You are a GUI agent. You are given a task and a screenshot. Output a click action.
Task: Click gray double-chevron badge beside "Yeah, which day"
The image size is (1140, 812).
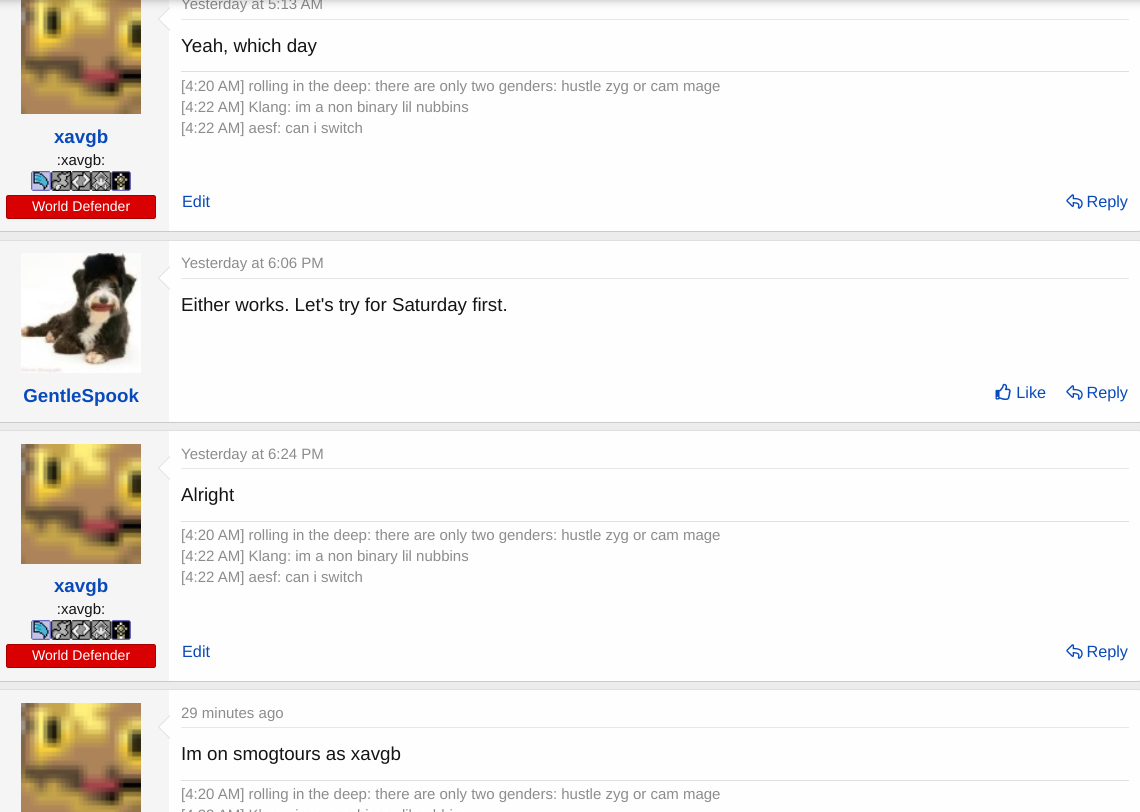81,181
